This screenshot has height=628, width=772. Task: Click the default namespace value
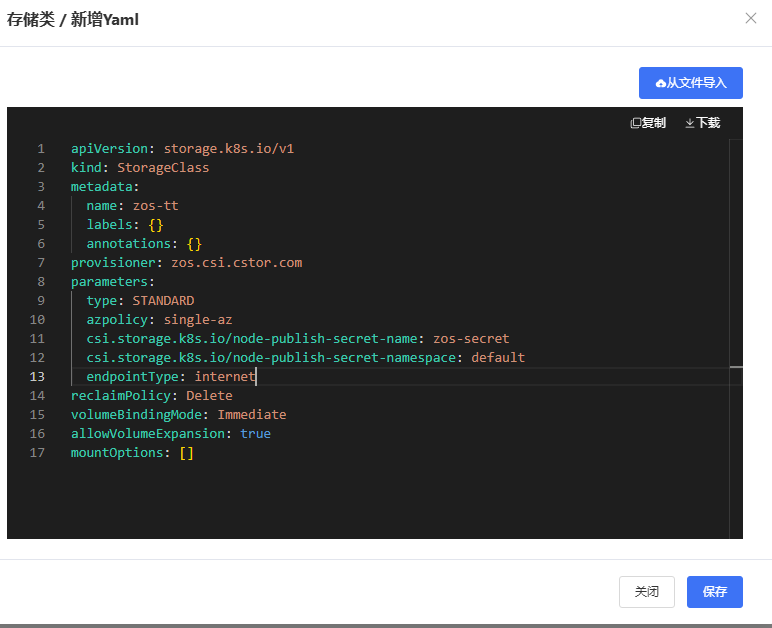(498, 358)
